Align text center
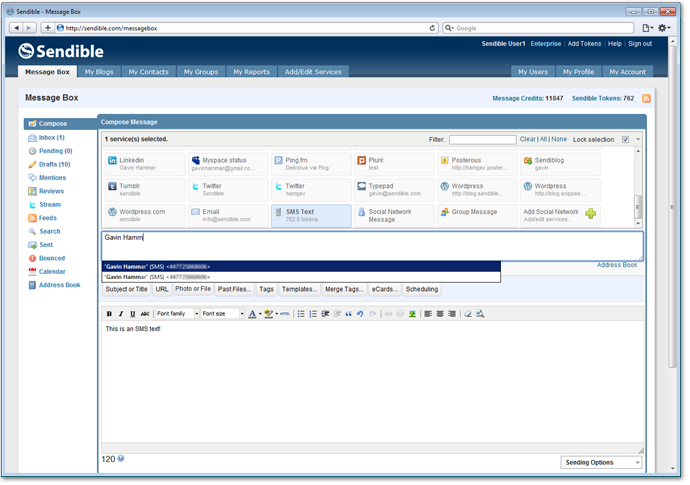The image size is (690, 485). tap(440, 315)
